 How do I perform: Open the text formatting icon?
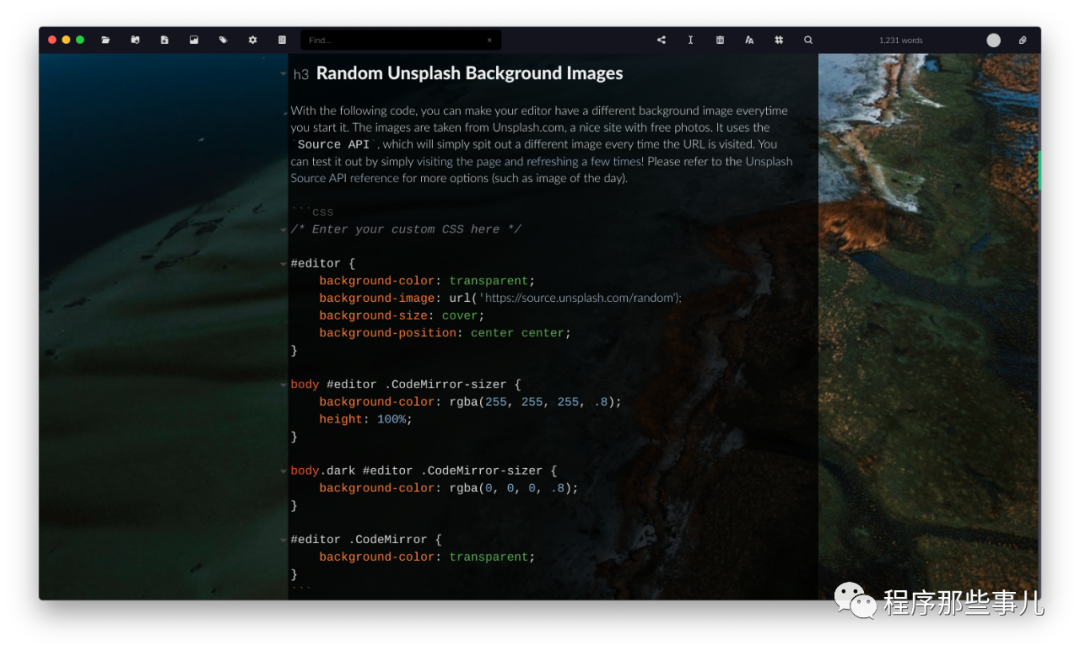pyautogui.click(x=749, y=40)
